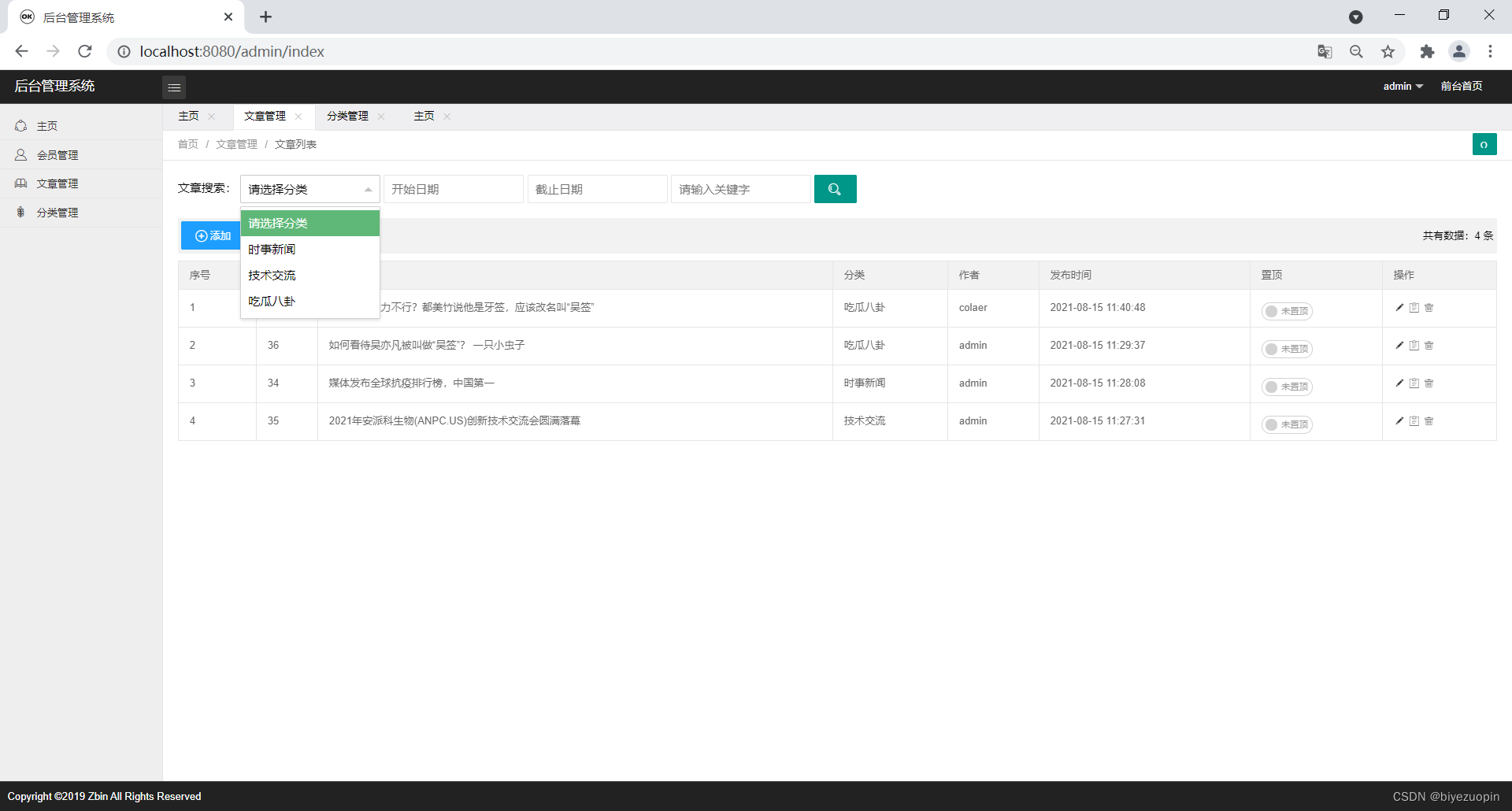This screenshot has width=1512, height=811.
Task: Open a new browser tab with plus icon
Action: pos(265,17)
